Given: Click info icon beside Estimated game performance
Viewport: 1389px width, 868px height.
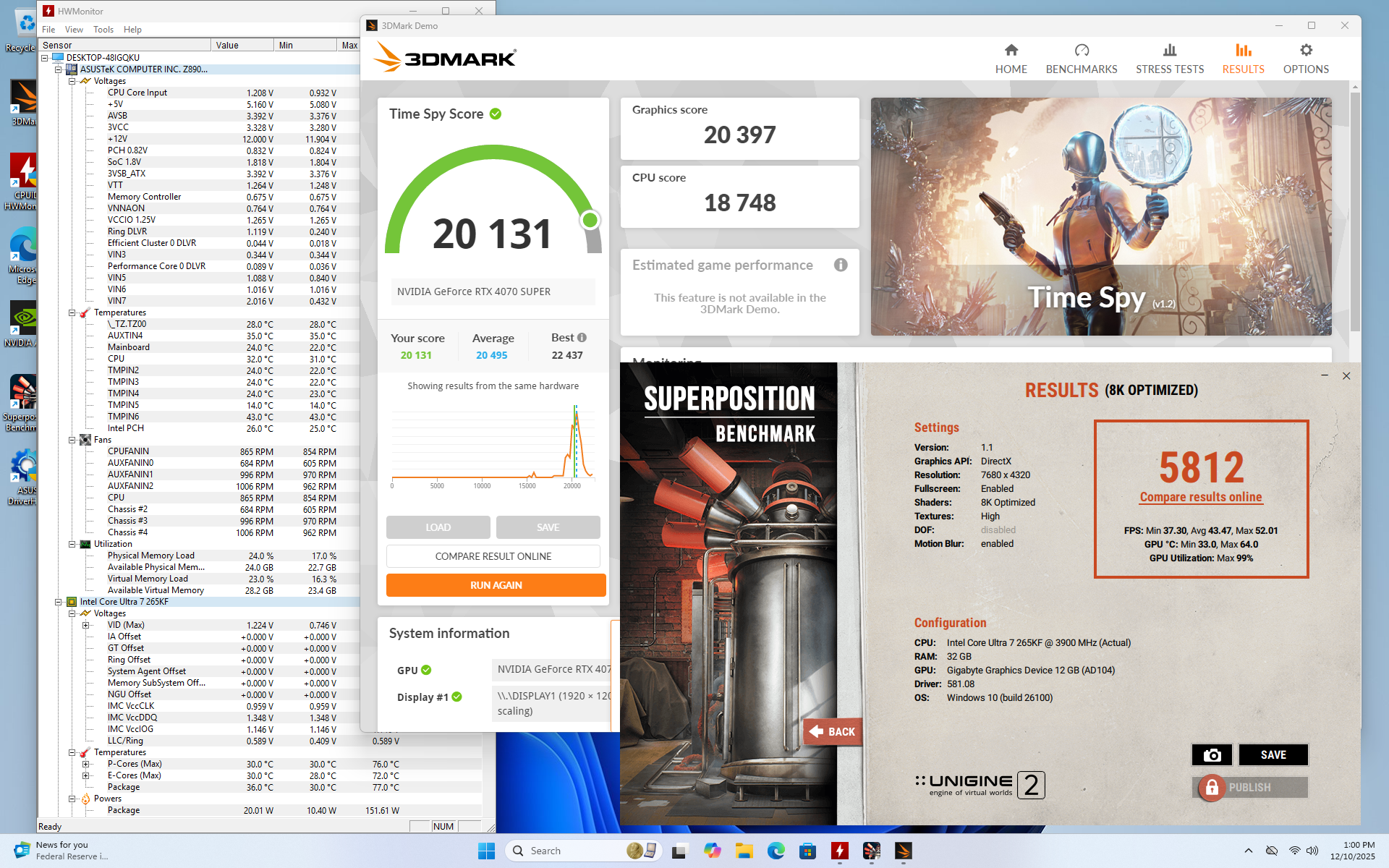Looking at the screenshot, I should [x=840, y=265].
